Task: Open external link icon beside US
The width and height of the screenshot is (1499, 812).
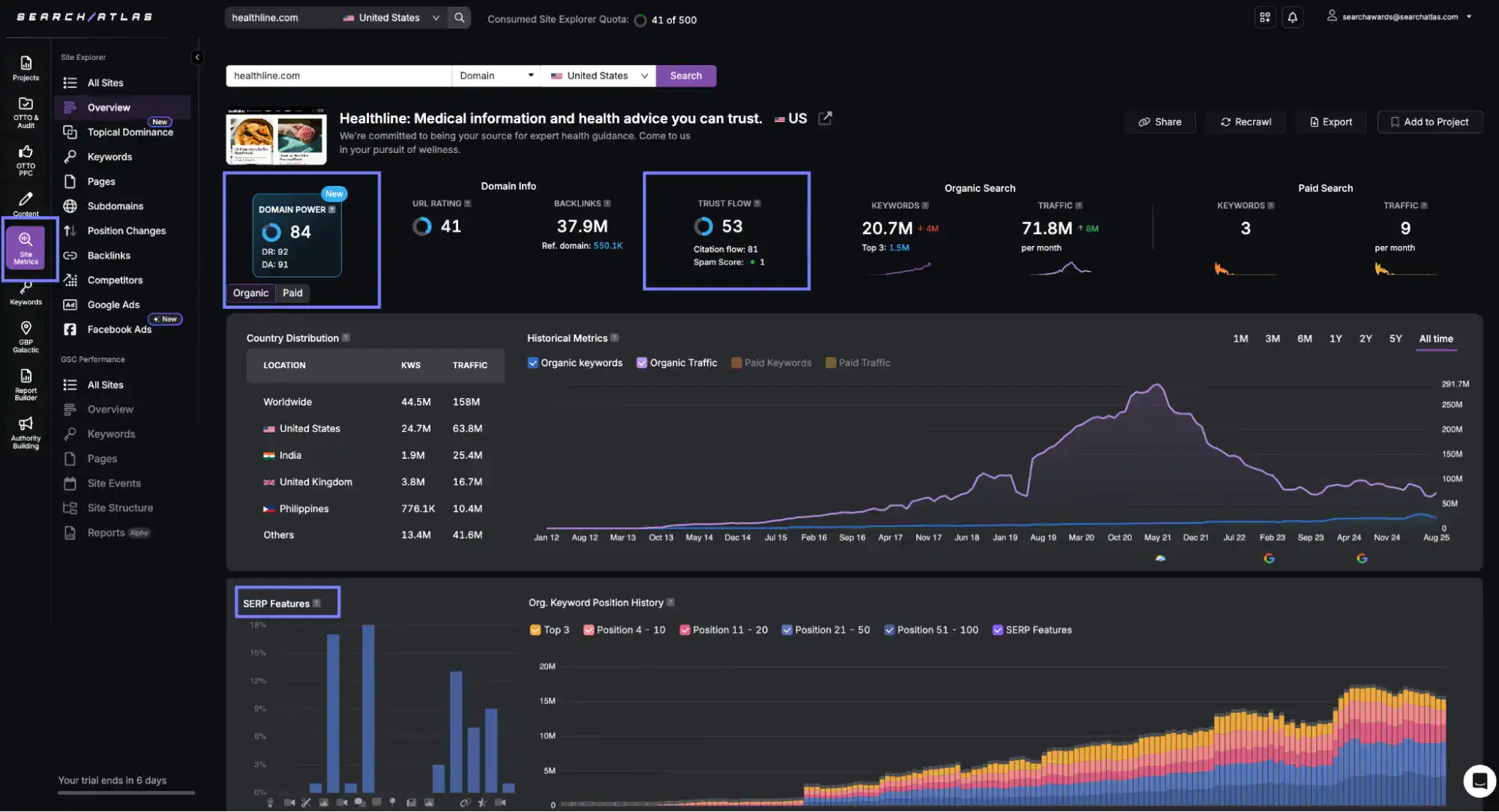Action: (825, 118)
